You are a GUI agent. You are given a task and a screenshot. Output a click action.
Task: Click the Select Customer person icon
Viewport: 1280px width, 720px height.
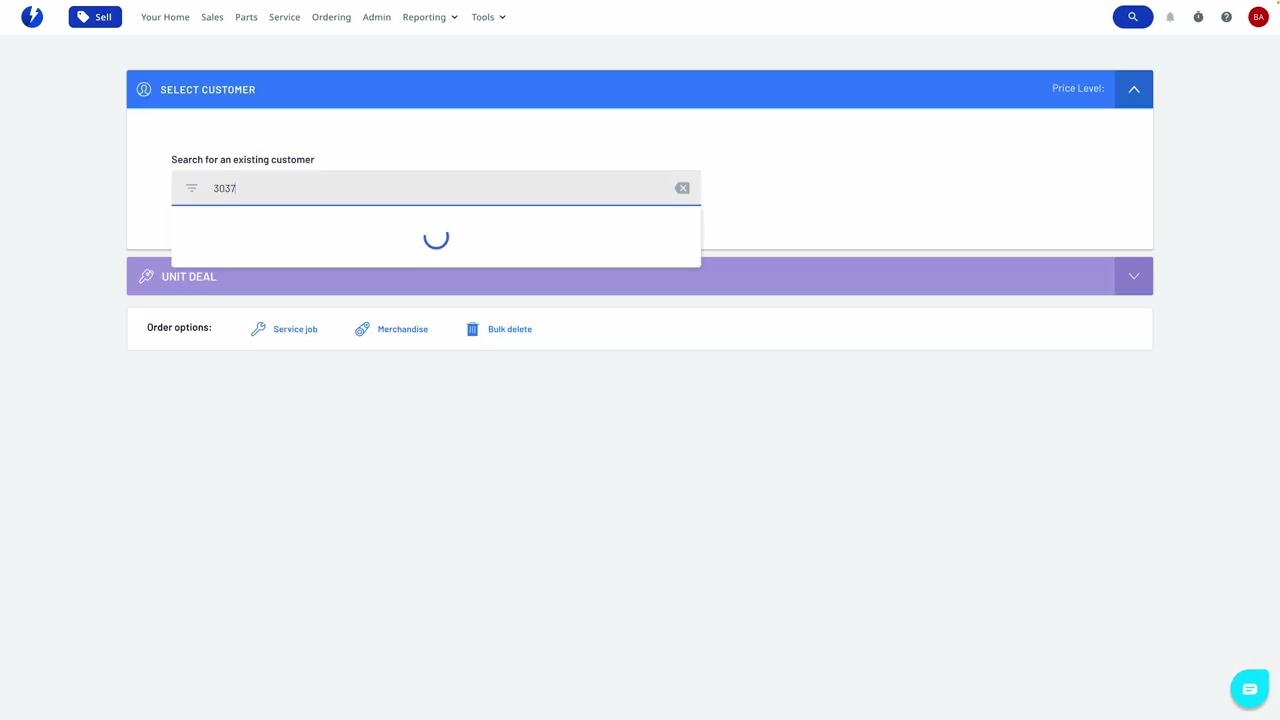point(144,89)
